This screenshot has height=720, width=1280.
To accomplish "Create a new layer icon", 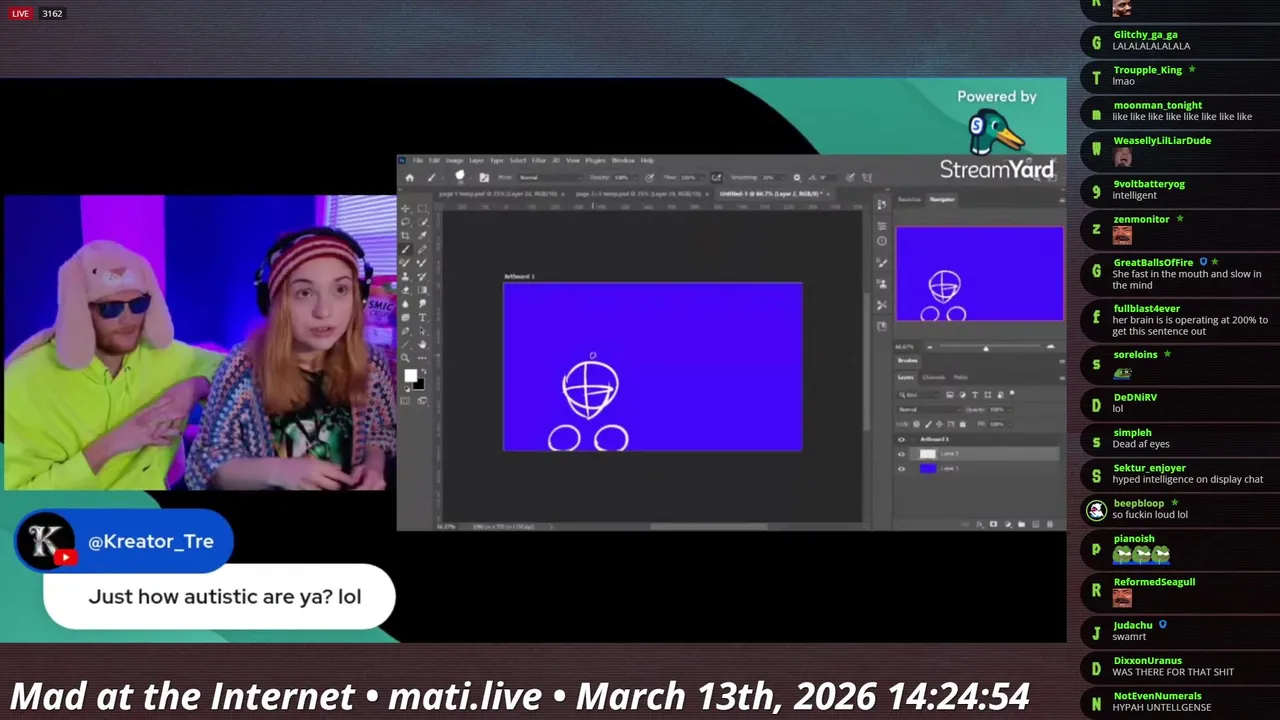I will click(x=1036, y=524).
